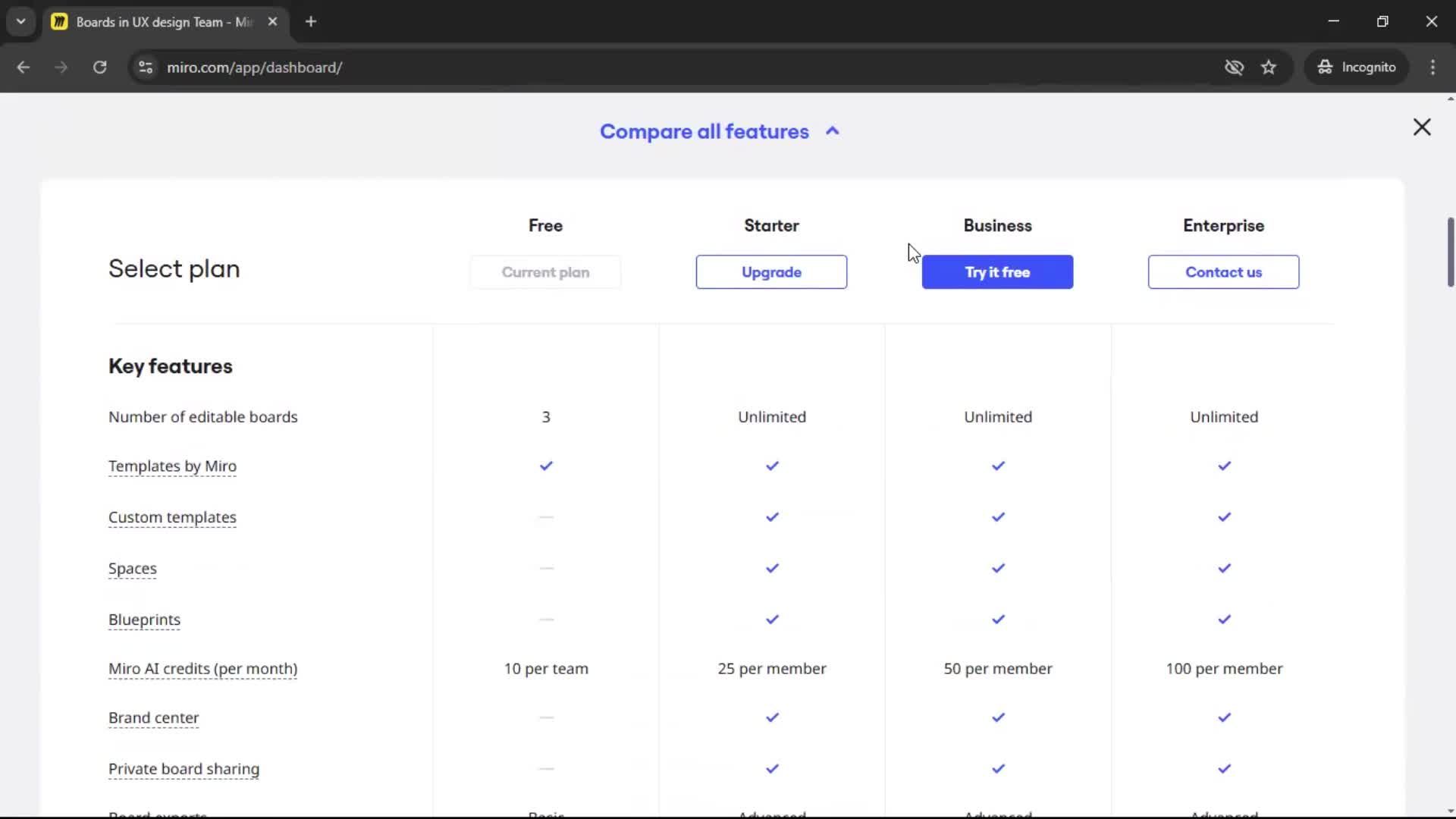Click the Starter checkmark for Brand center

click(772, 717)
